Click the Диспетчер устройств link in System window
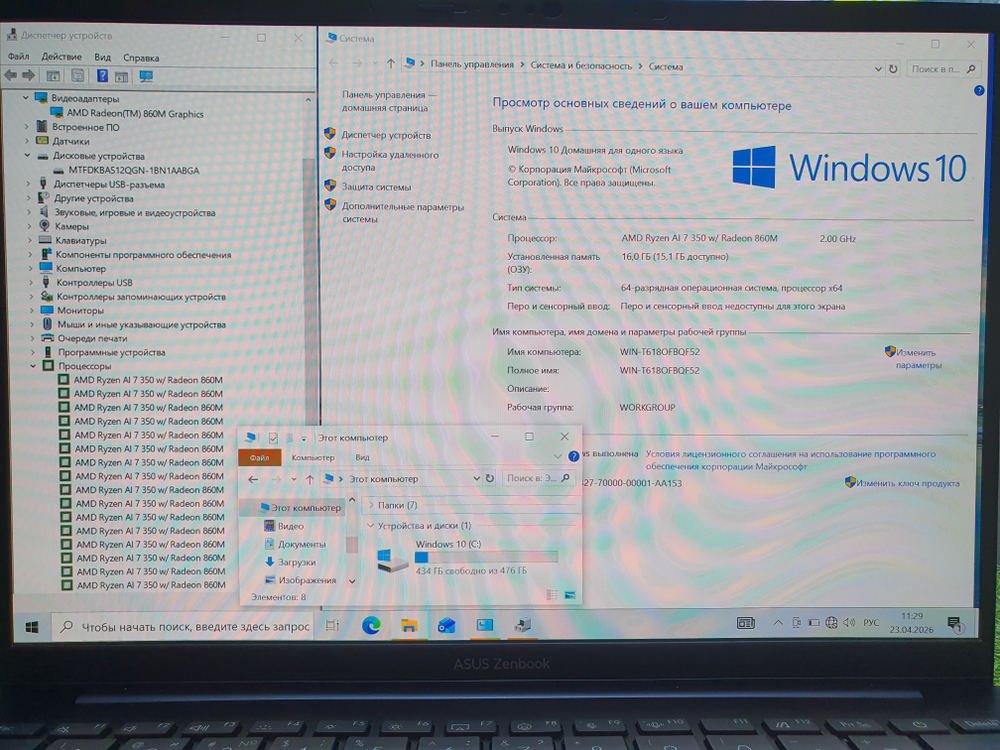The height and width of the screenshot is (750, 1000). (x=386, y=135)
